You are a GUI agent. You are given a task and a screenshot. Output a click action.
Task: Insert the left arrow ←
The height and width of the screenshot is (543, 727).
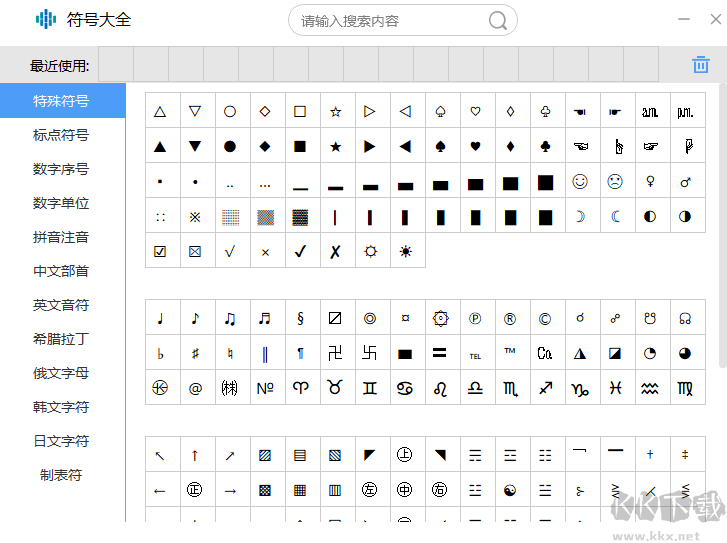(160, 490)
